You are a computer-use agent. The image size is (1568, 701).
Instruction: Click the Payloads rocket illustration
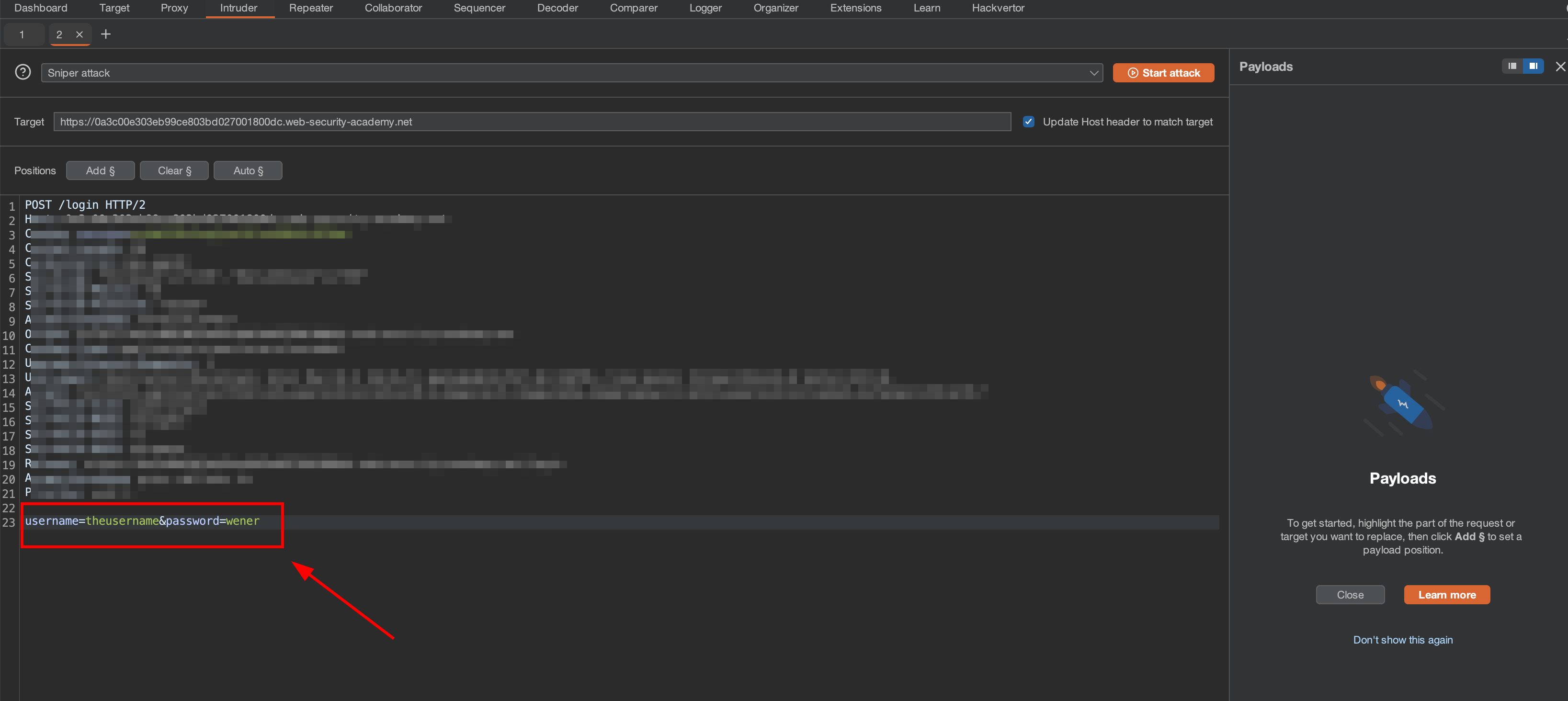(x=1402, y=404)
